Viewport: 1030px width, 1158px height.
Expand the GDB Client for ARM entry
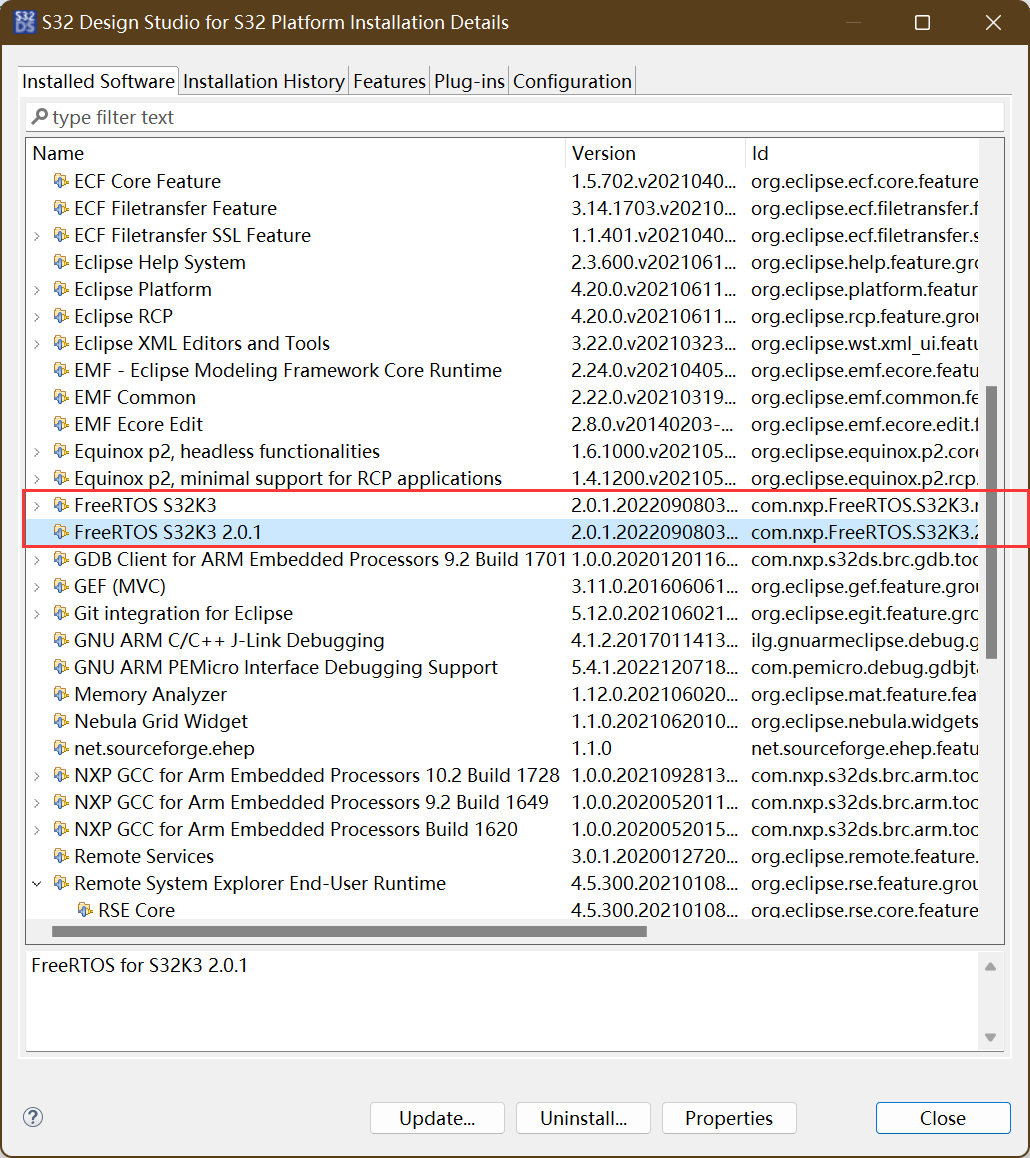tap(37, 559)
